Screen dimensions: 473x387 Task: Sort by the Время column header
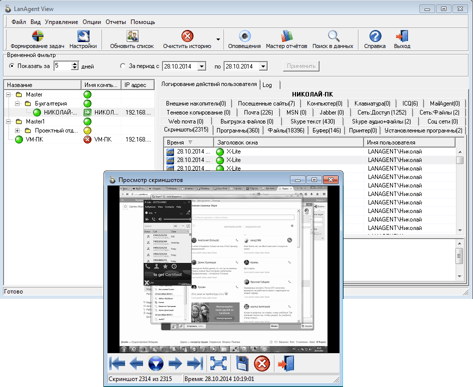coord(188,143)
